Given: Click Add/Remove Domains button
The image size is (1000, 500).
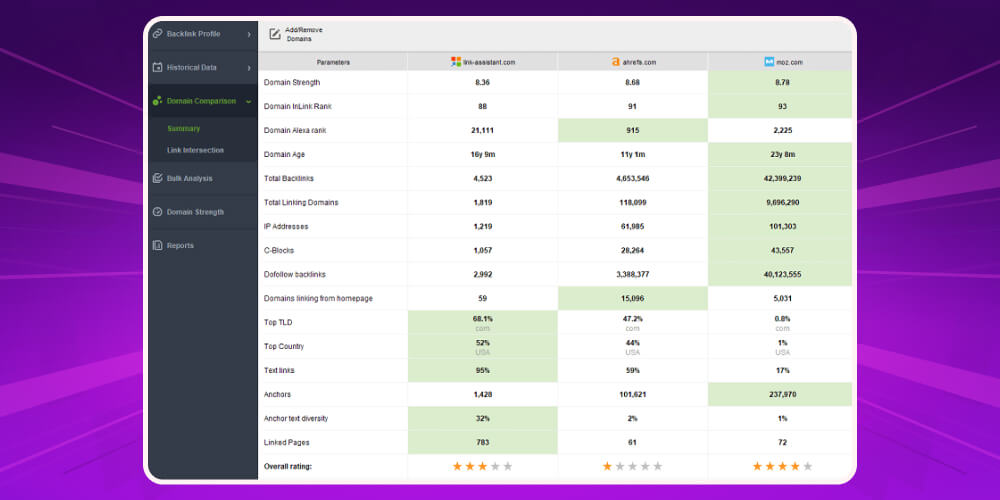Looking at the screenshot, I should click(x=296, y=34).
